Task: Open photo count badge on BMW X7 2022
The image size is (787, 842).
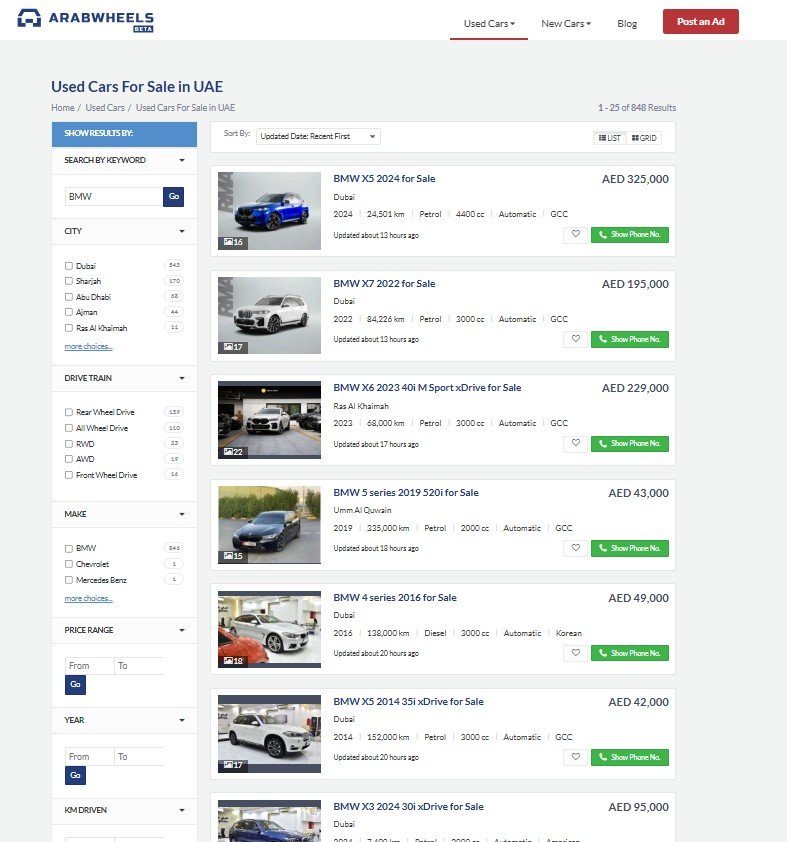Action: [233, 347]
